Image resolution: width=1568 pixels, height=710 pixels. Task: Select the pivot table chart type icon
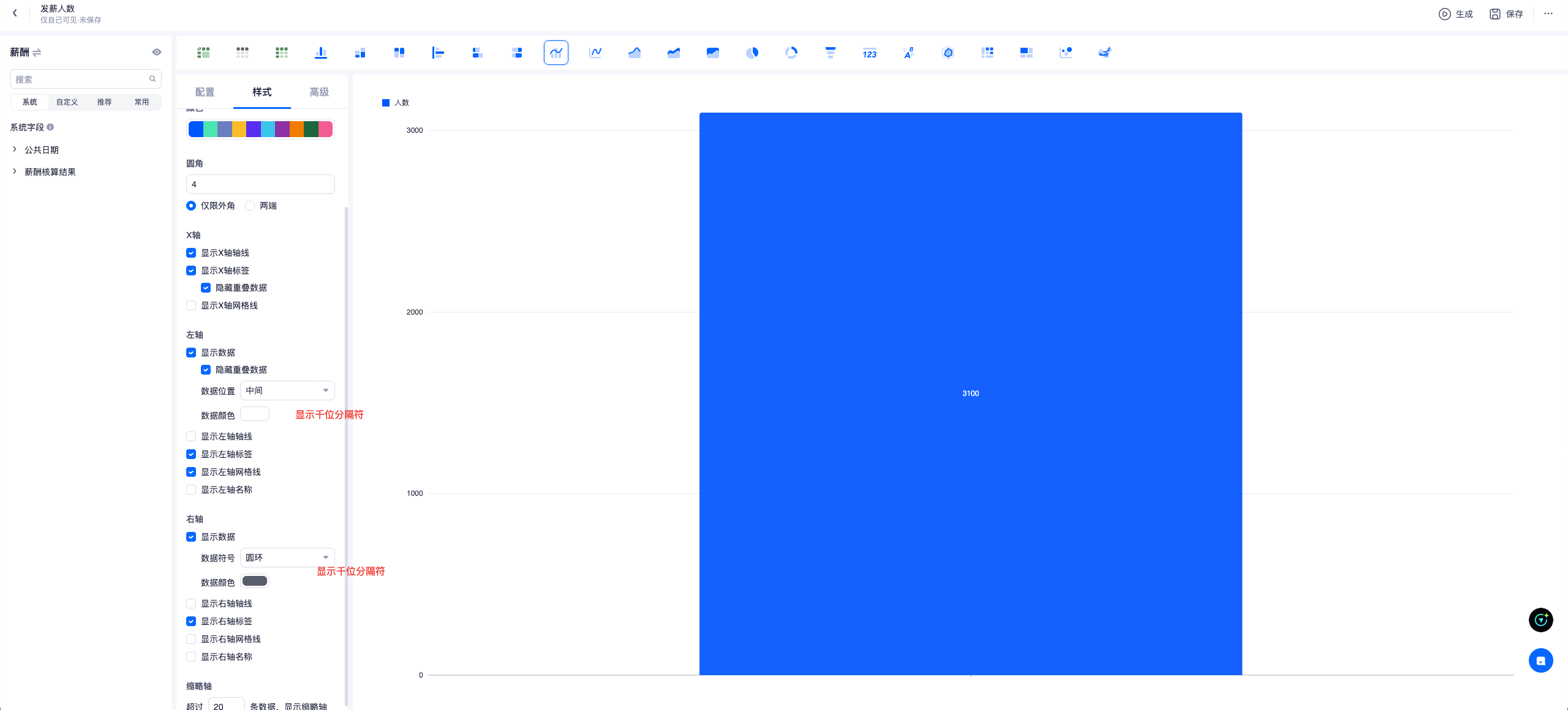point(203,53)
